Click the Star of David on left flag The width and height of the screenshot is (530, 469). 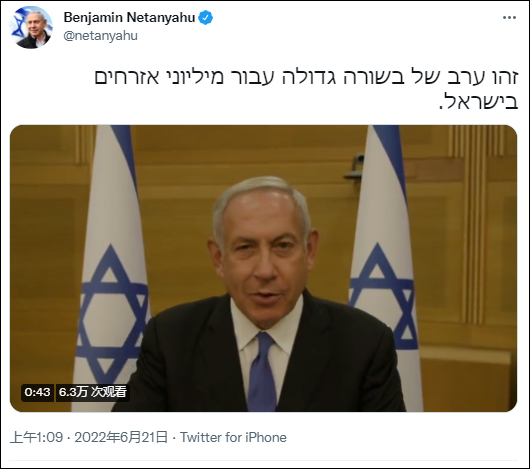click(x=112, y=314)
